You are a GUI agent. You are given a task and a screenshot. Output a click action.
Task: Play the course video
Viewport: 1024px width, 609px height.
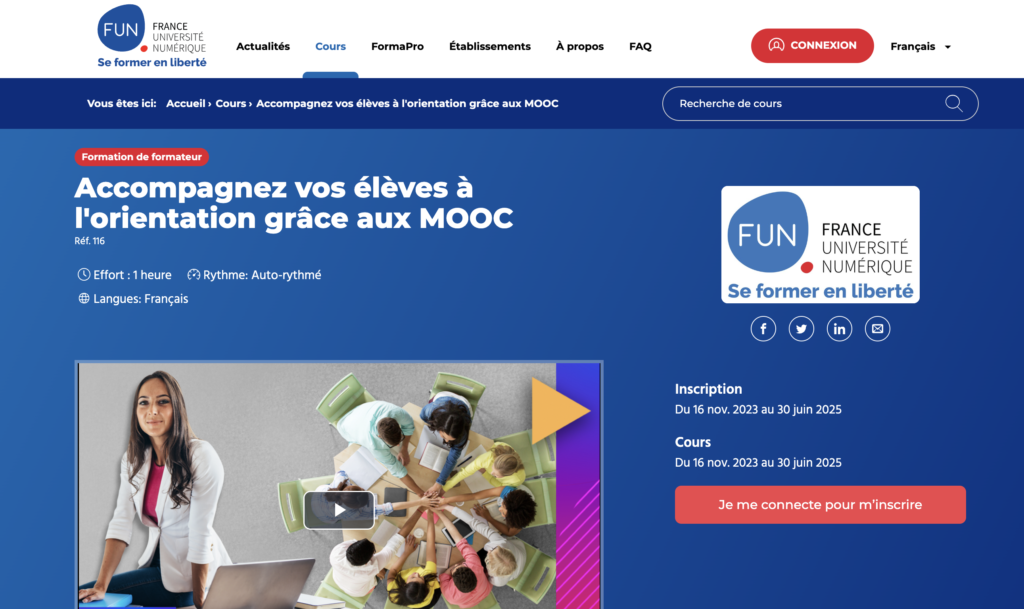pos(339,510)
